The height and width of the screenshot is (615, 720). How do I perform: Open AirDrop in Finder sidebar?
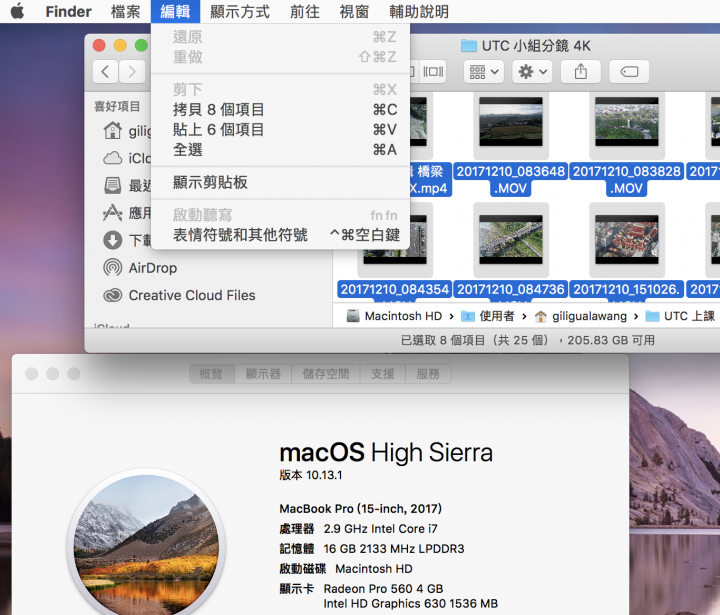[x=140, y=268]
